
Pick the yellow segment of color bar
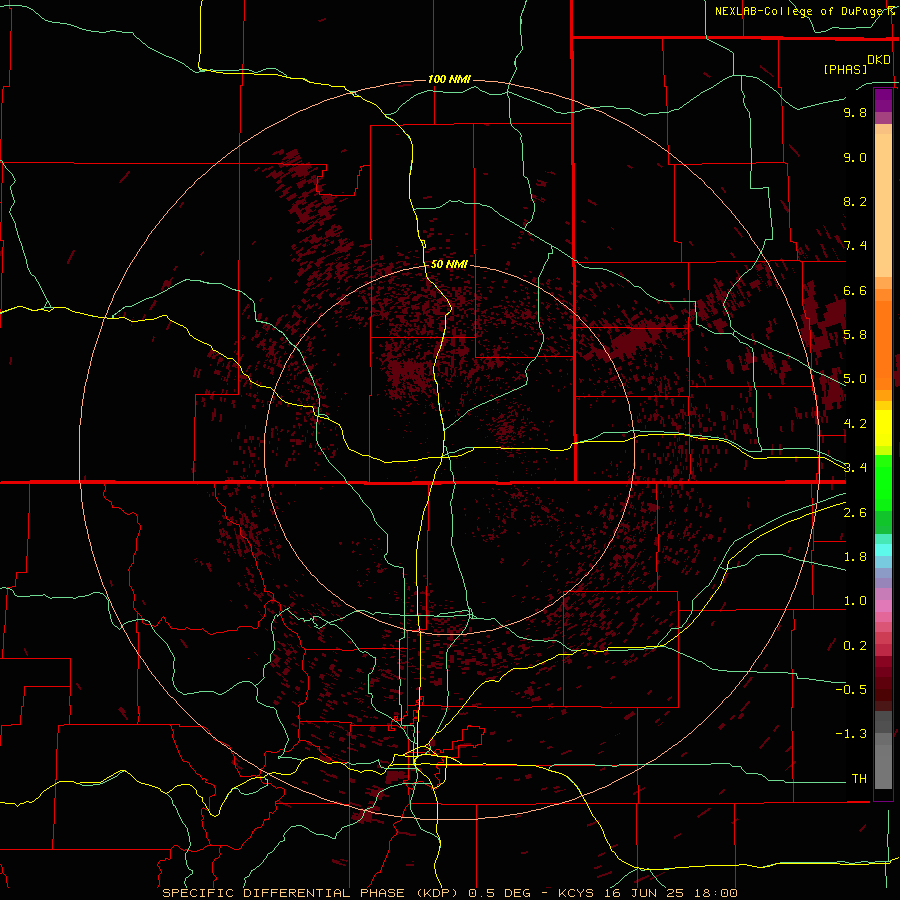(x=883, y=428)
